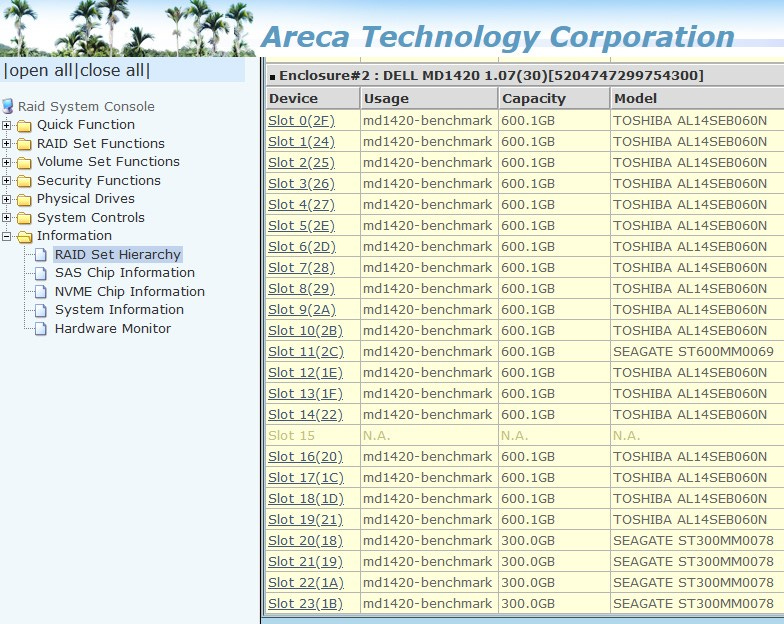Open the Slot 11(2C) device link
Screen dimensions: 784x624
306,352
